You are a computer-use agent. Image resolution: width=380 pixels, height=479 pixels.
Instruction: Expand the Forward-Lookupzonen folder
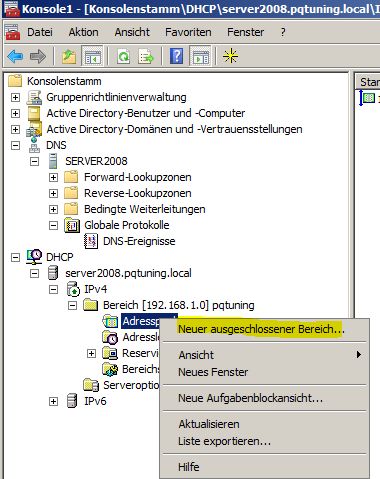pyautogui.click(x=53, y=177)
